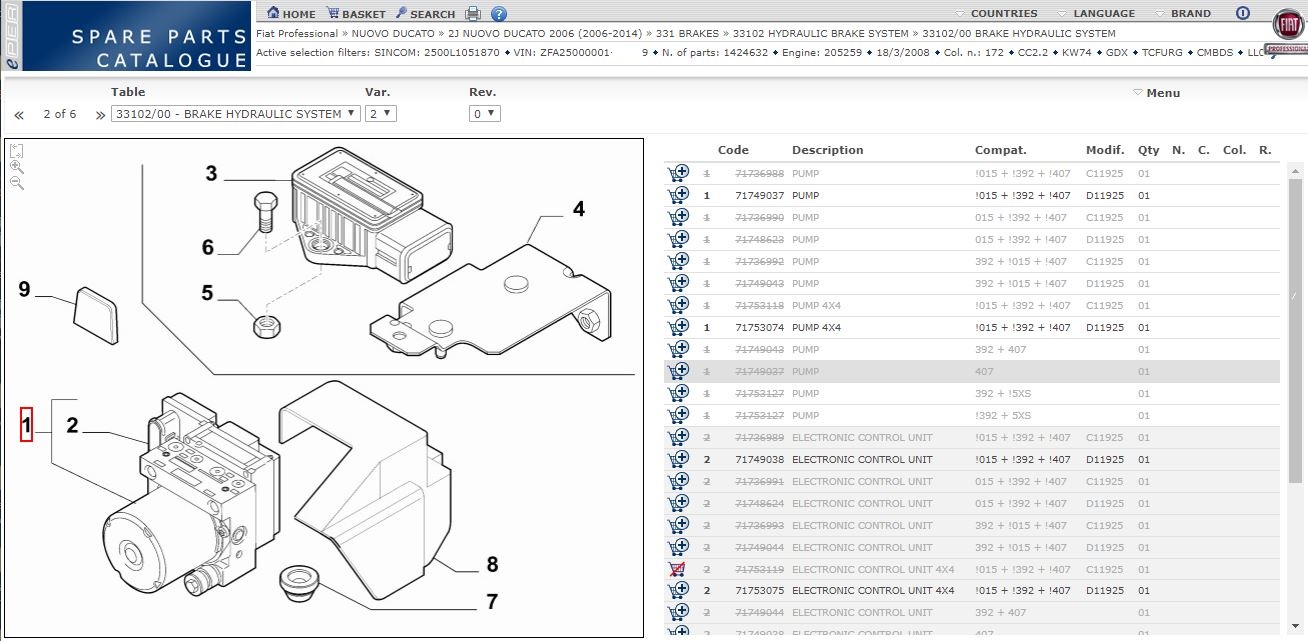Screen dimensions: 1308x641
Task: Click the Qty column header
Action: (x=1148, y=150)
